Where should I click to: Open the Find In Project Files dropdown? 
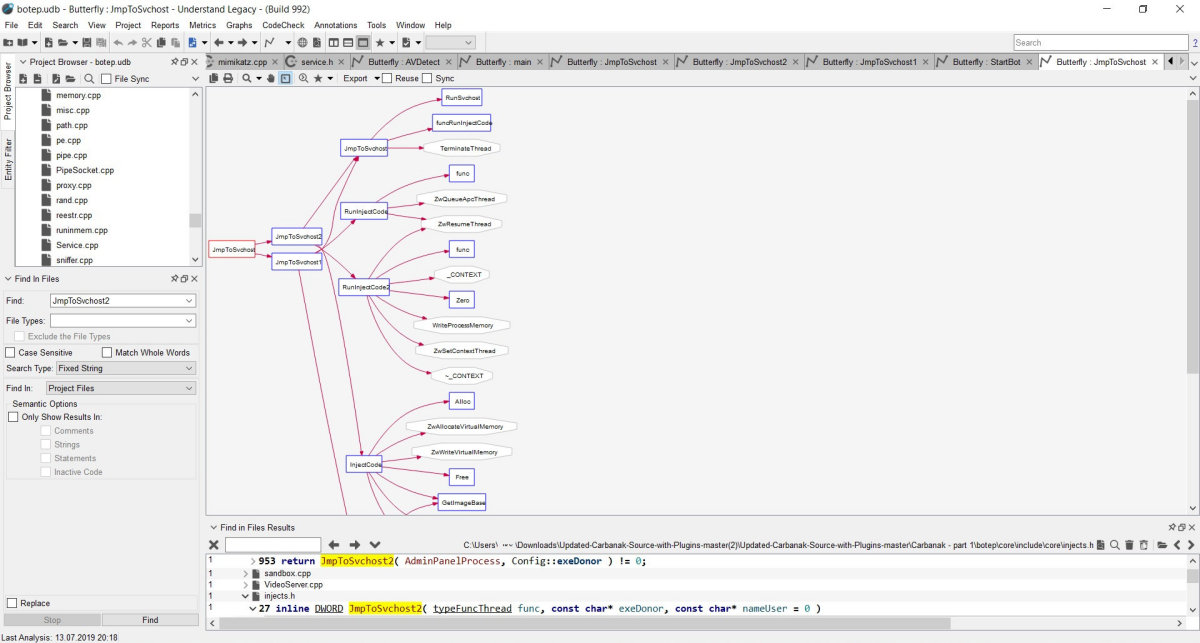click(x=120, y=388)
